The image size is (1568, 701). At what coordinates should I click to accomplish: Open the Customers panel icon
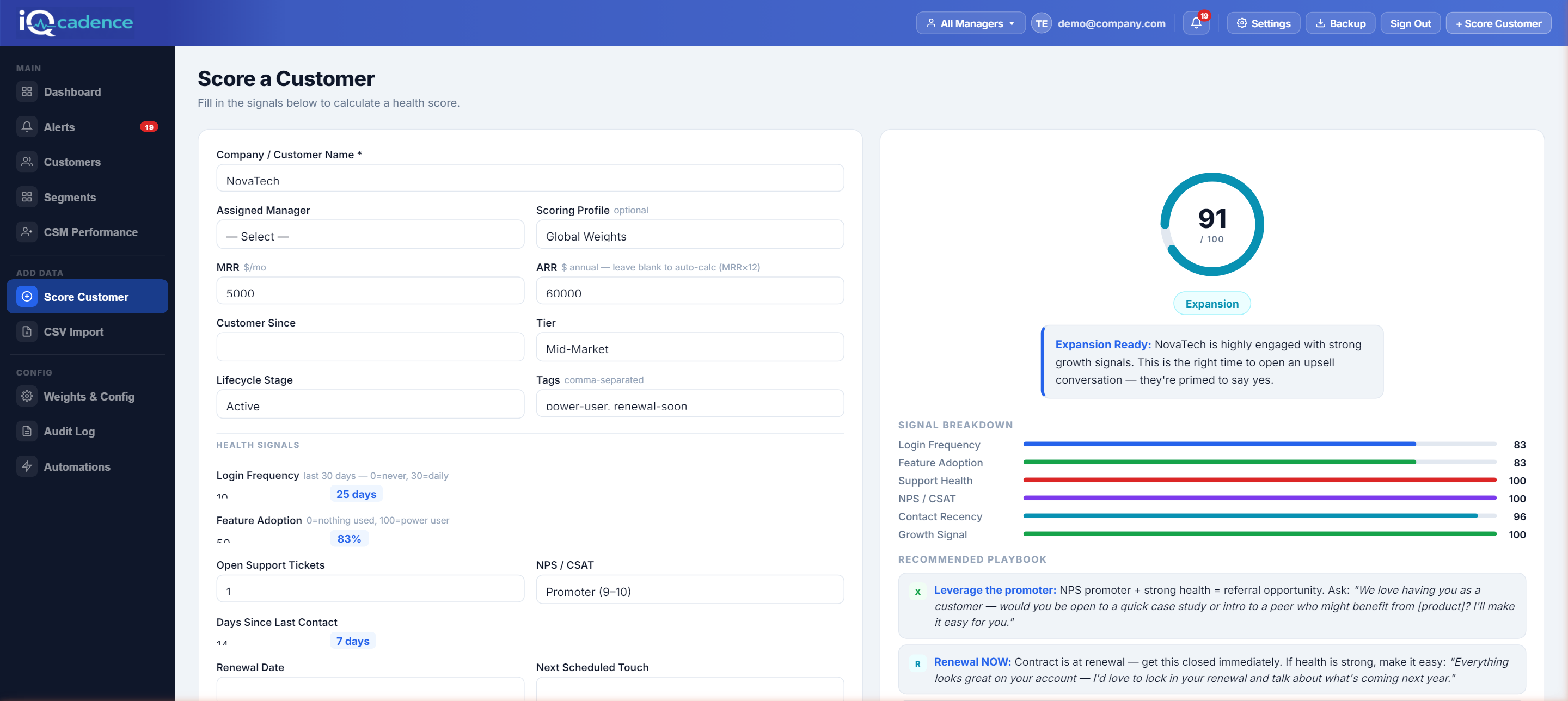27,162
